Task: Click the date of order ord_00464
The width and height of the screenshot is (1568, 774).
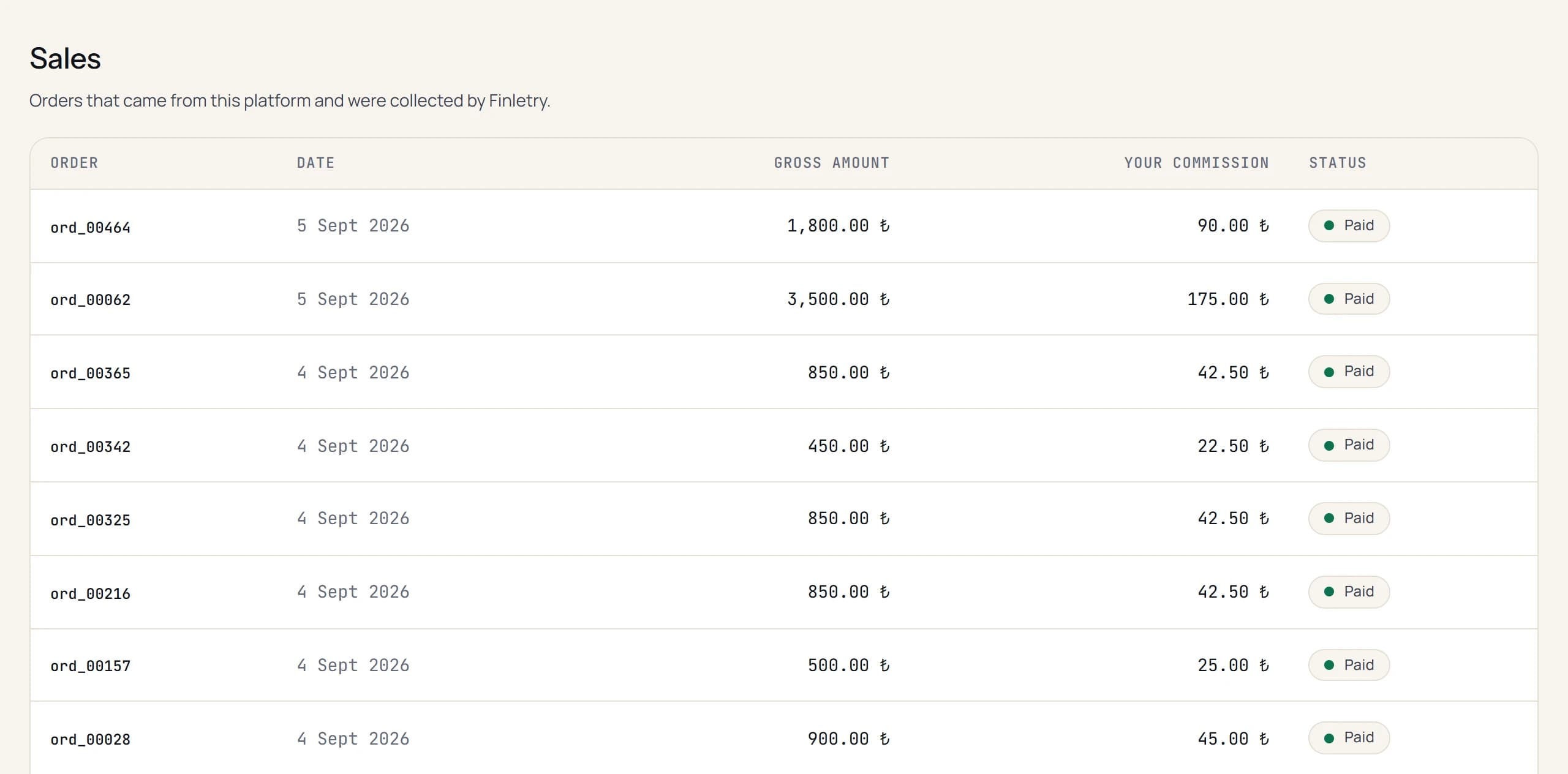Action: click(353, 226)
